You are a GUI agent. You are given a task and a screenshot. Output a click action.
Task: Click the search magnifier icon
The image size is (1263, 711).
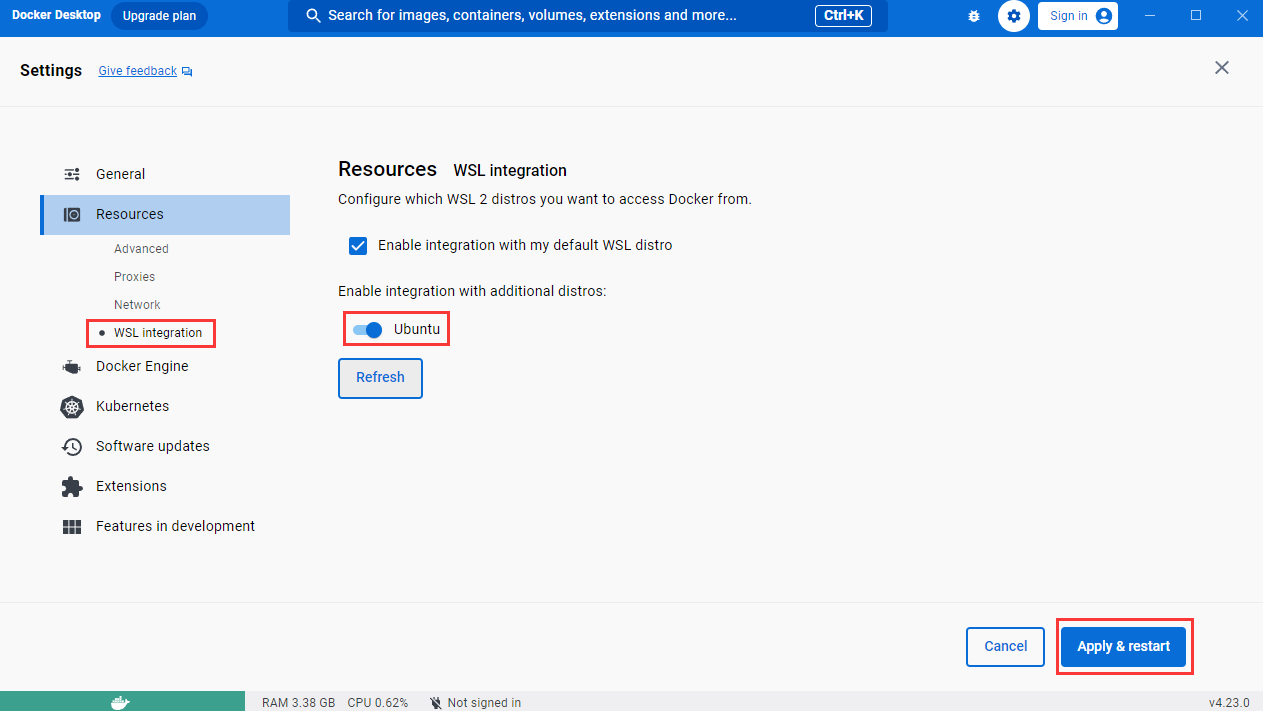313,16
